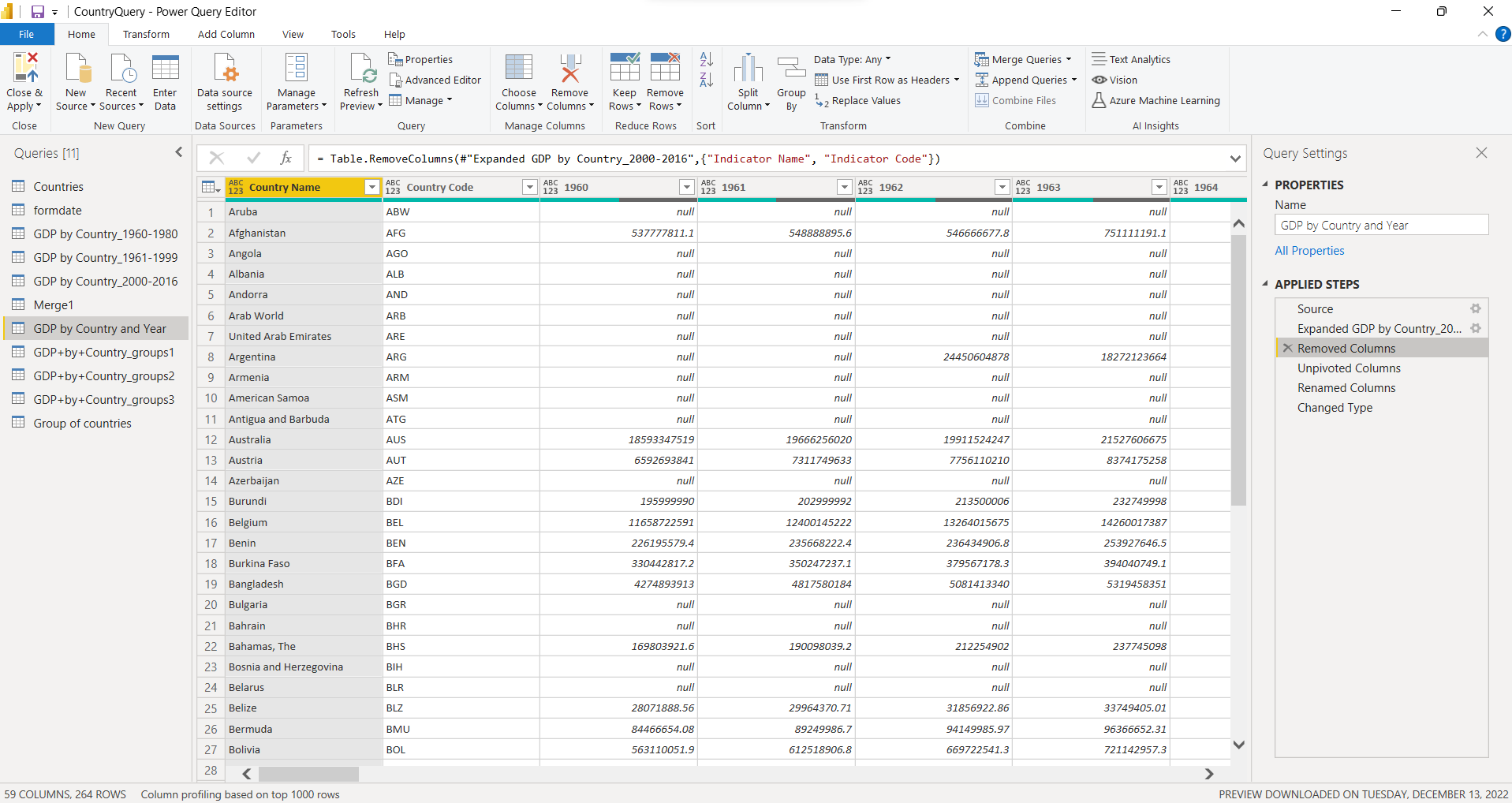Image resolution: width=1512 pixels, height=803 pixels.
Task: Select the Countries query
Action: tap(96, 187)
